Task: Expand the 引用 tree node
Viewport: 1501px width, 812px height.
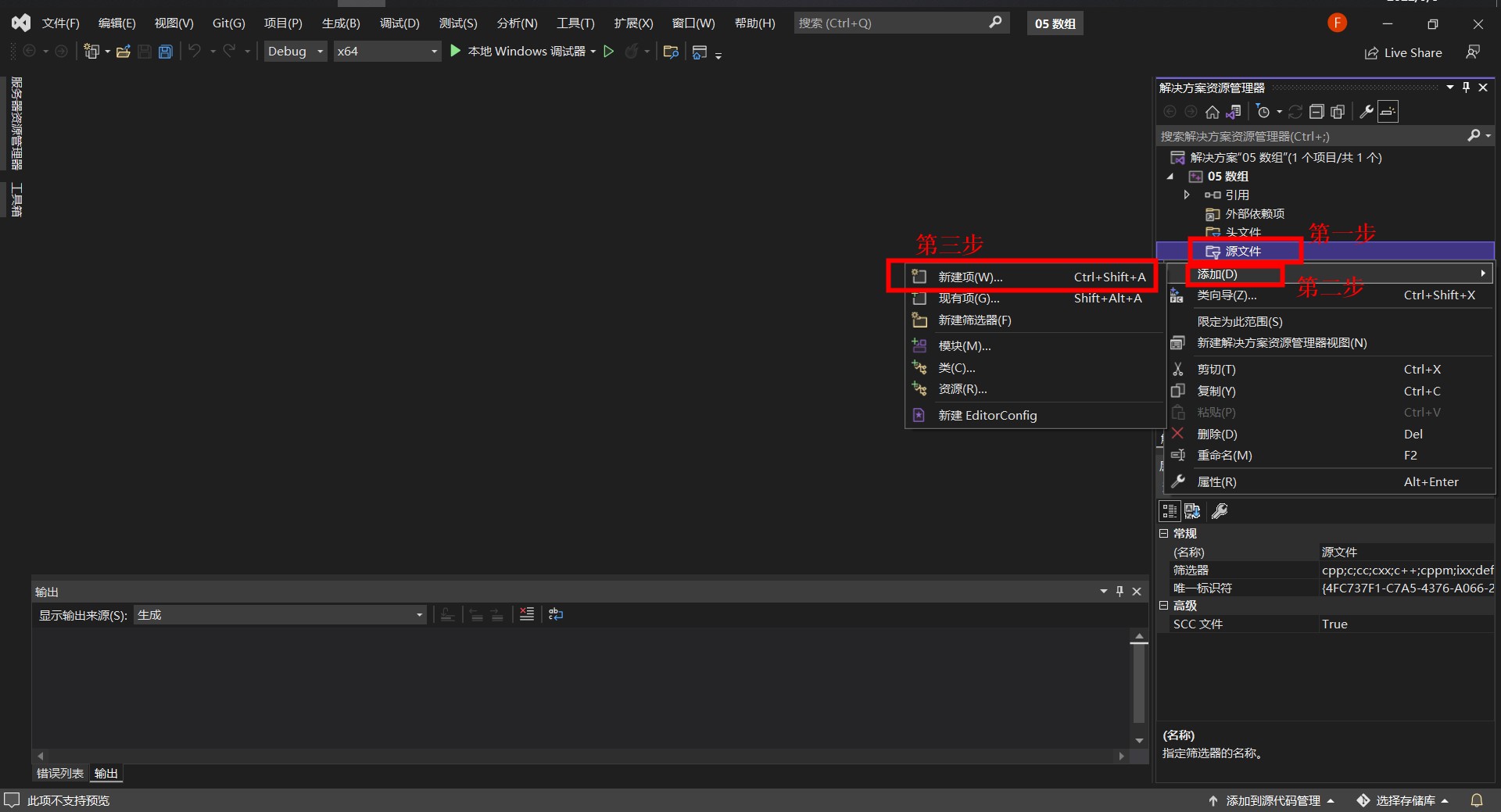Action: 1187,195
